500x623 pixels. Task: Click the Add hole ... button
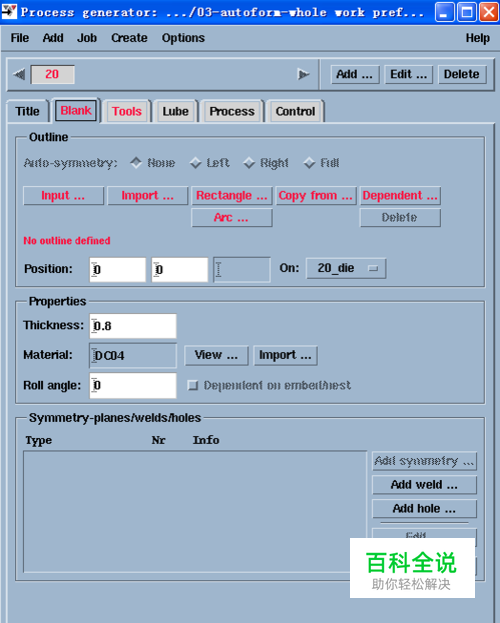coord(424,509)
